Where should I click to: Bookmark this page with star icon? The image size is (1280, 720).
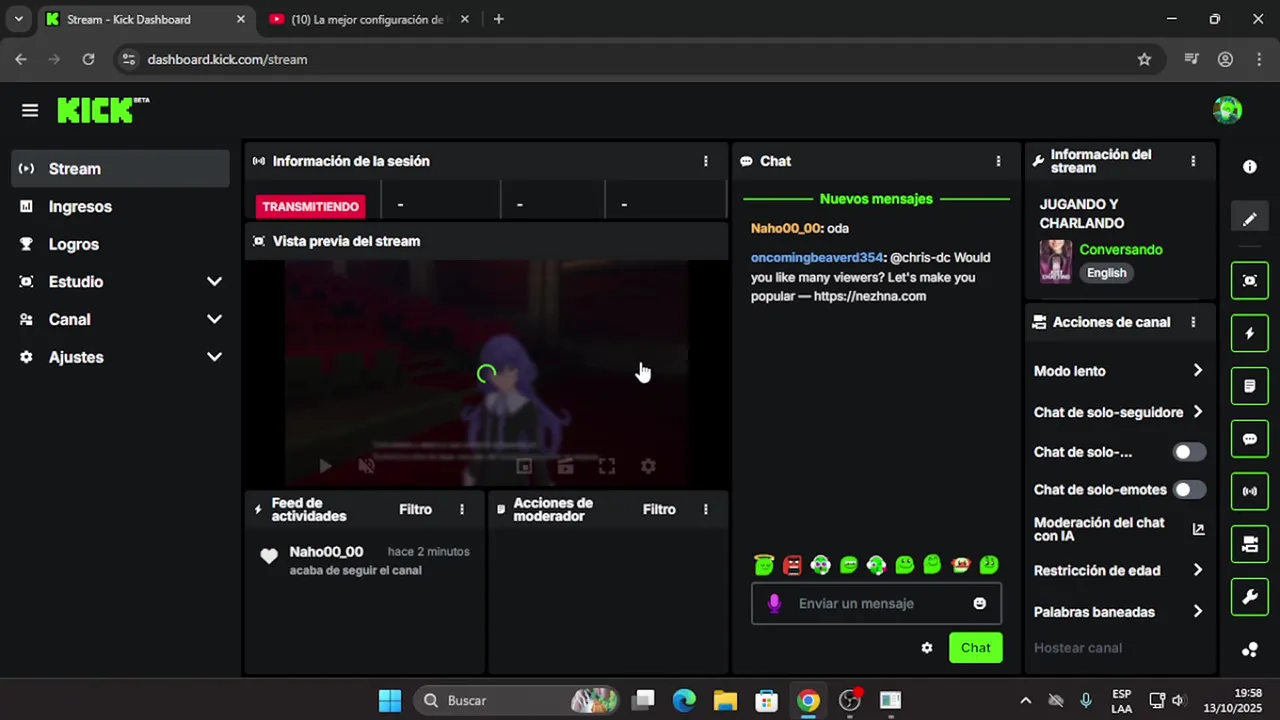pyautogui.click(x=1144, y=59)
